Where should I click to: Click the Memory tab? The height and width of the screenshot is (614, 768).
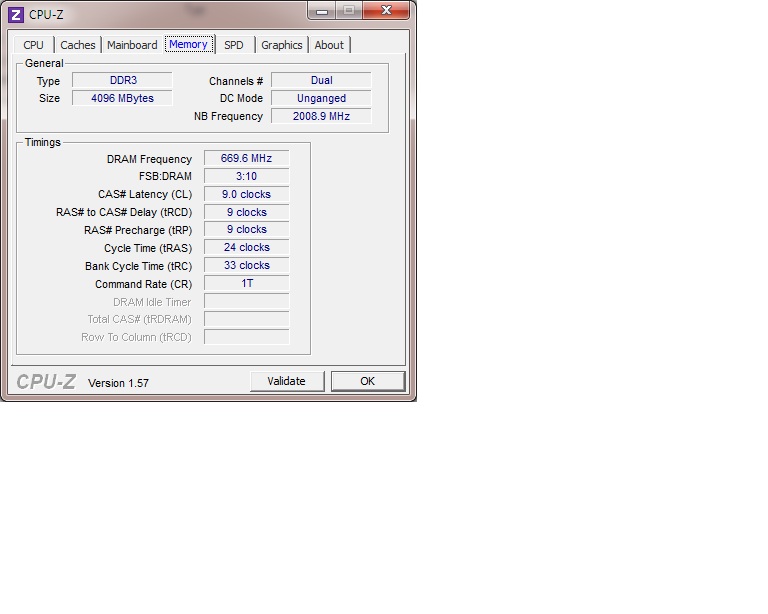click(x=189, y=44)
